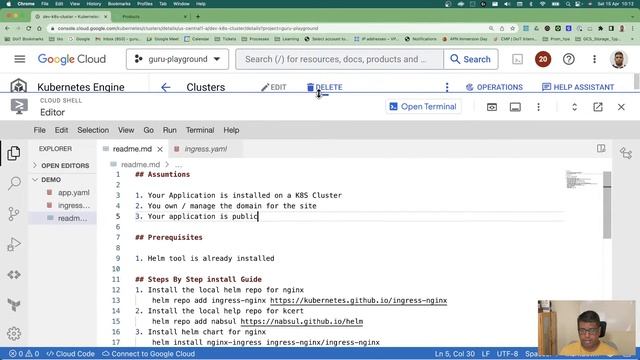Select the Explorer files icon in activity bar

(14, 153)
